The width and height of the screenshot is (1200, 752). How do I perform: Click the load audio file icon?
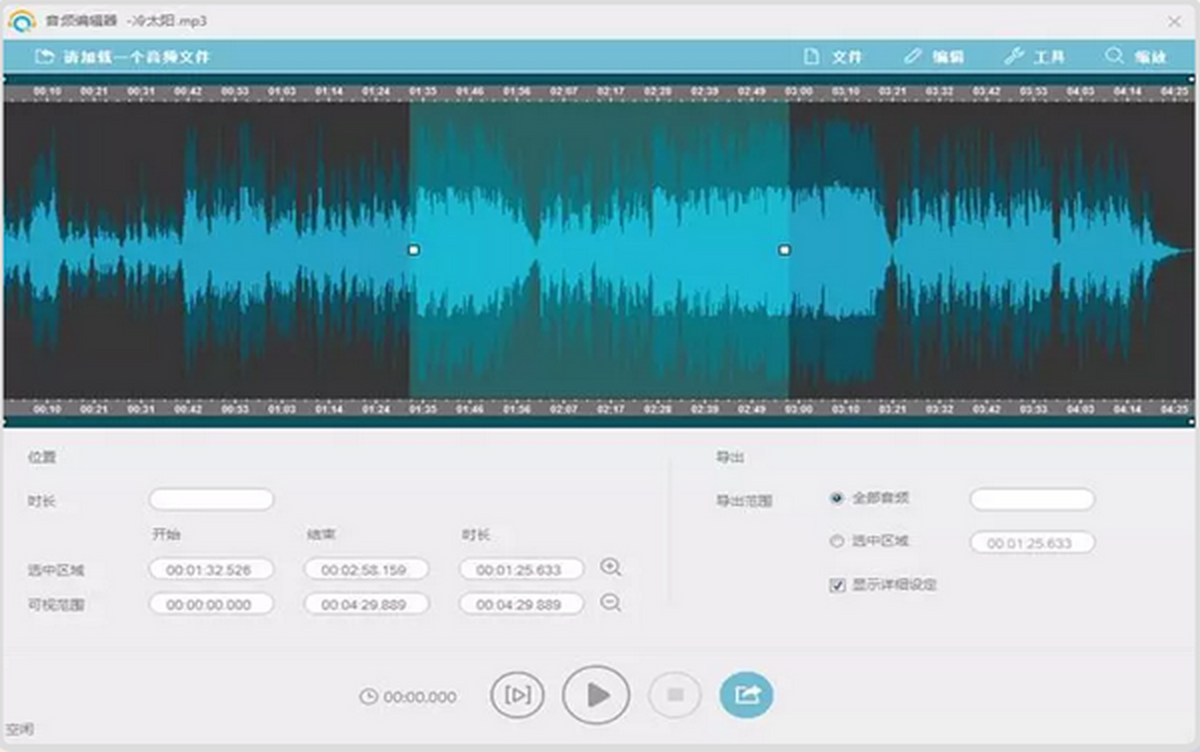pos(44,57)
